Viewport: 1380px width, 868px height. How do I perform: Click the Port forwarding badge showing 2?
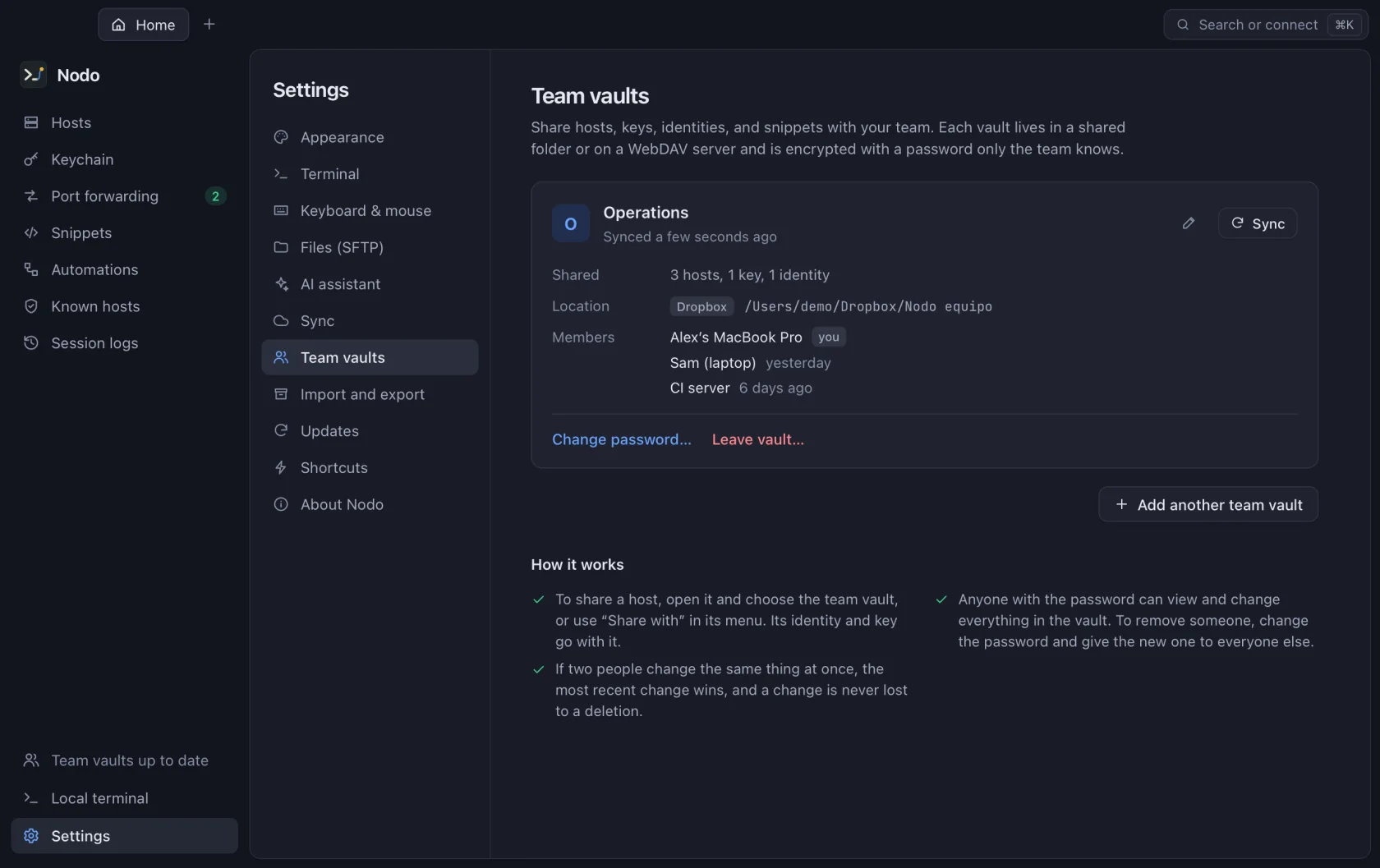(x=215, y=196)
